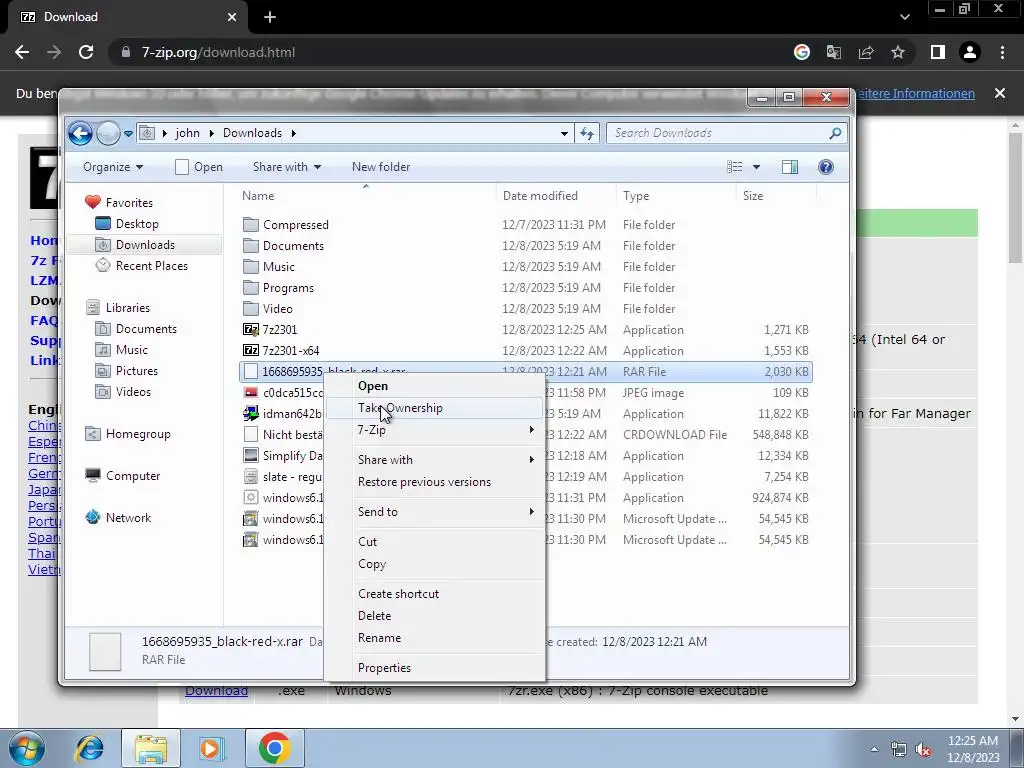Open Libraries Music in sidebar
Screen dimensions: 1024x768
[131, 350]
